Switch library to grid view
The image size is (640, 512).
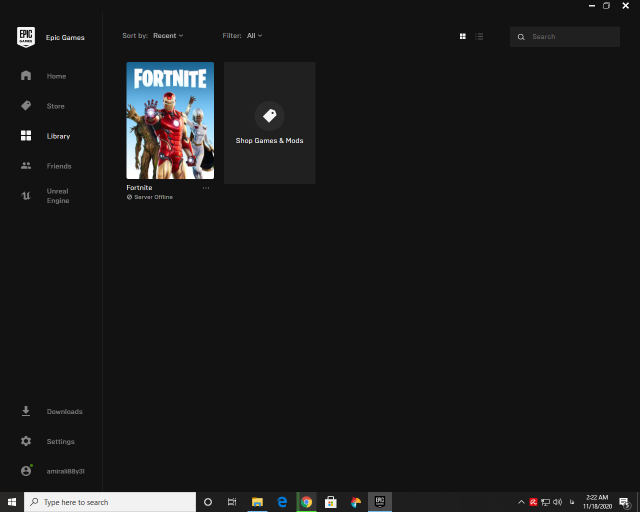[x=463, y=36]
